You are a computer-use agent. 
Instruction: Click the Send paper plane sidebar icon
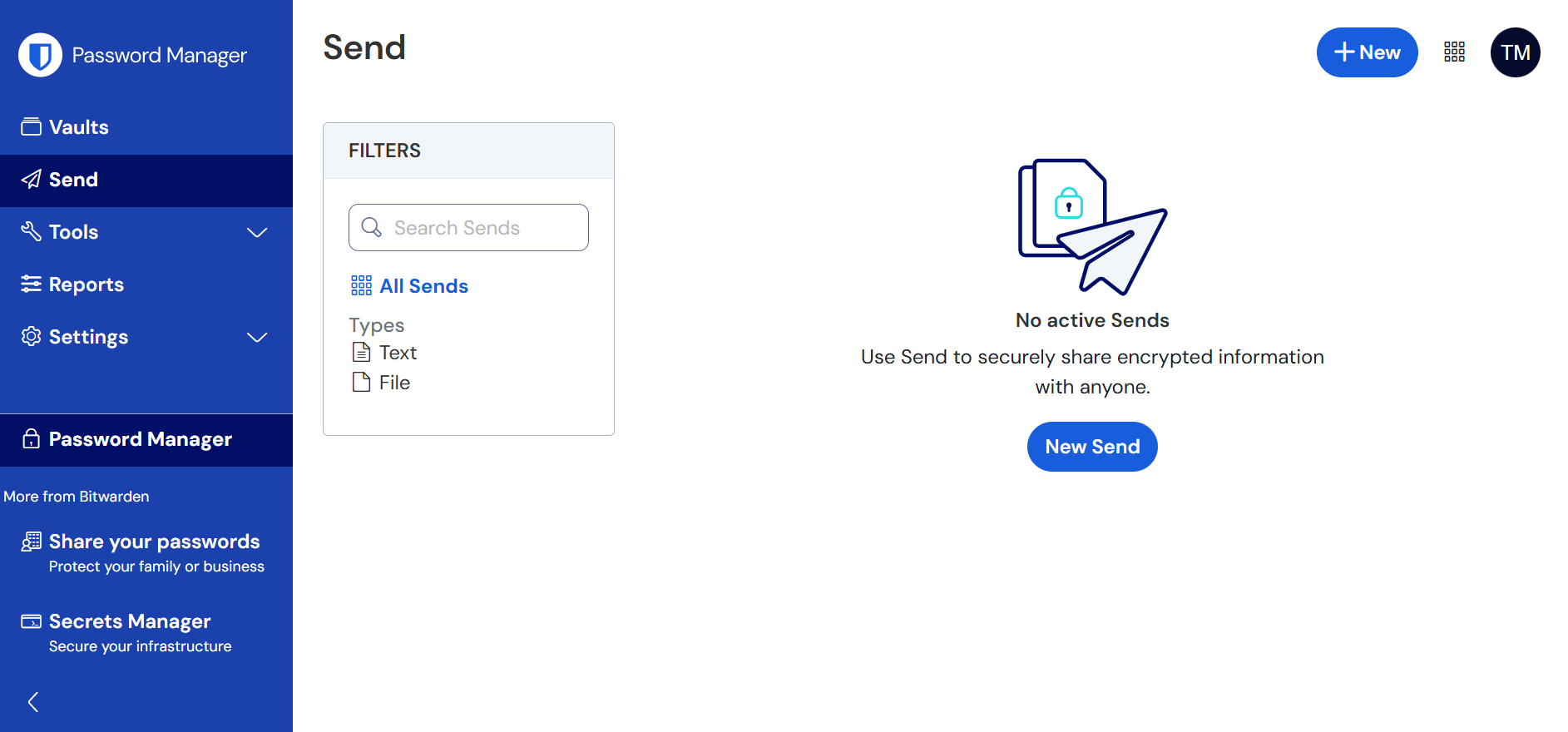click(x=31, y=180)
